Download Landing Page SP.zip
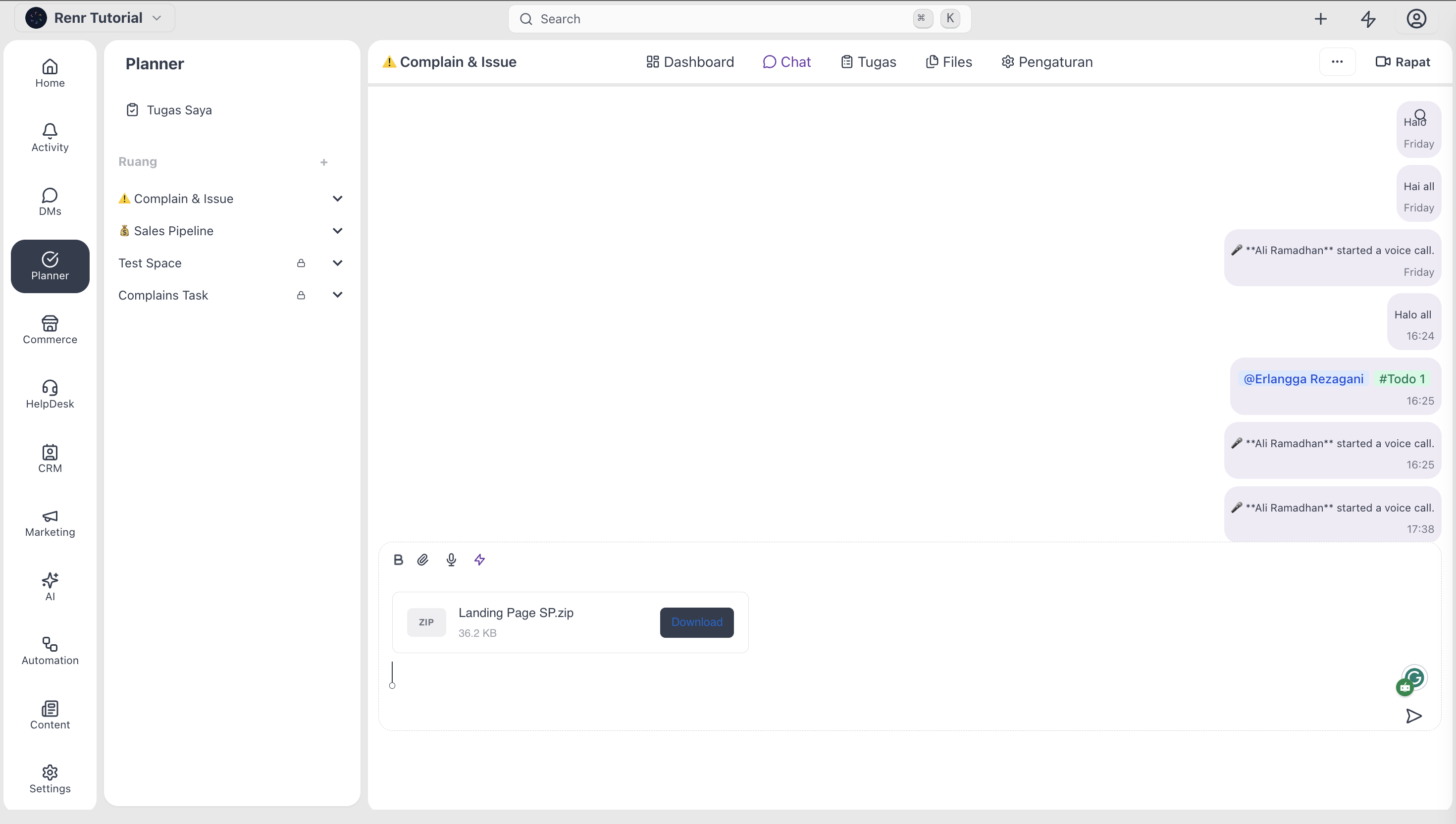The height and width of the screenshot is (824, 1456). (697, 622)
